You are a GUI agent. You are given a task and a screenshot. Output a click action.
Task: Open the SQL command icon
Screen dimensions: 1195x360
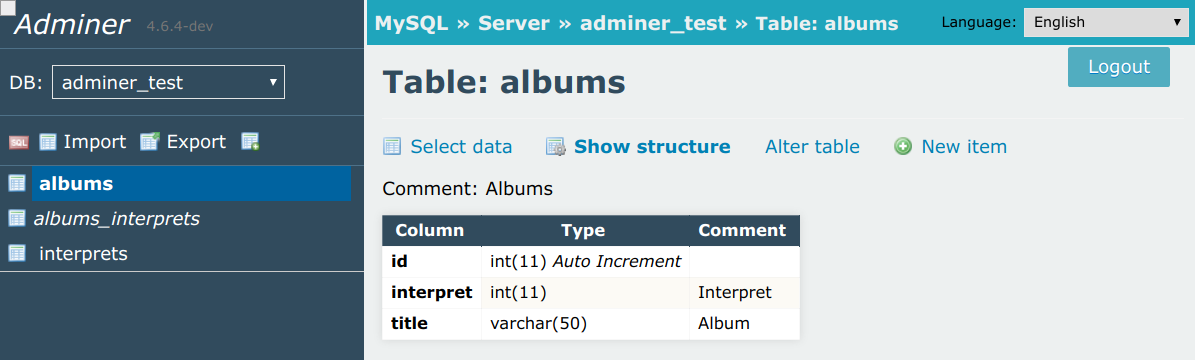pos(18,142)
